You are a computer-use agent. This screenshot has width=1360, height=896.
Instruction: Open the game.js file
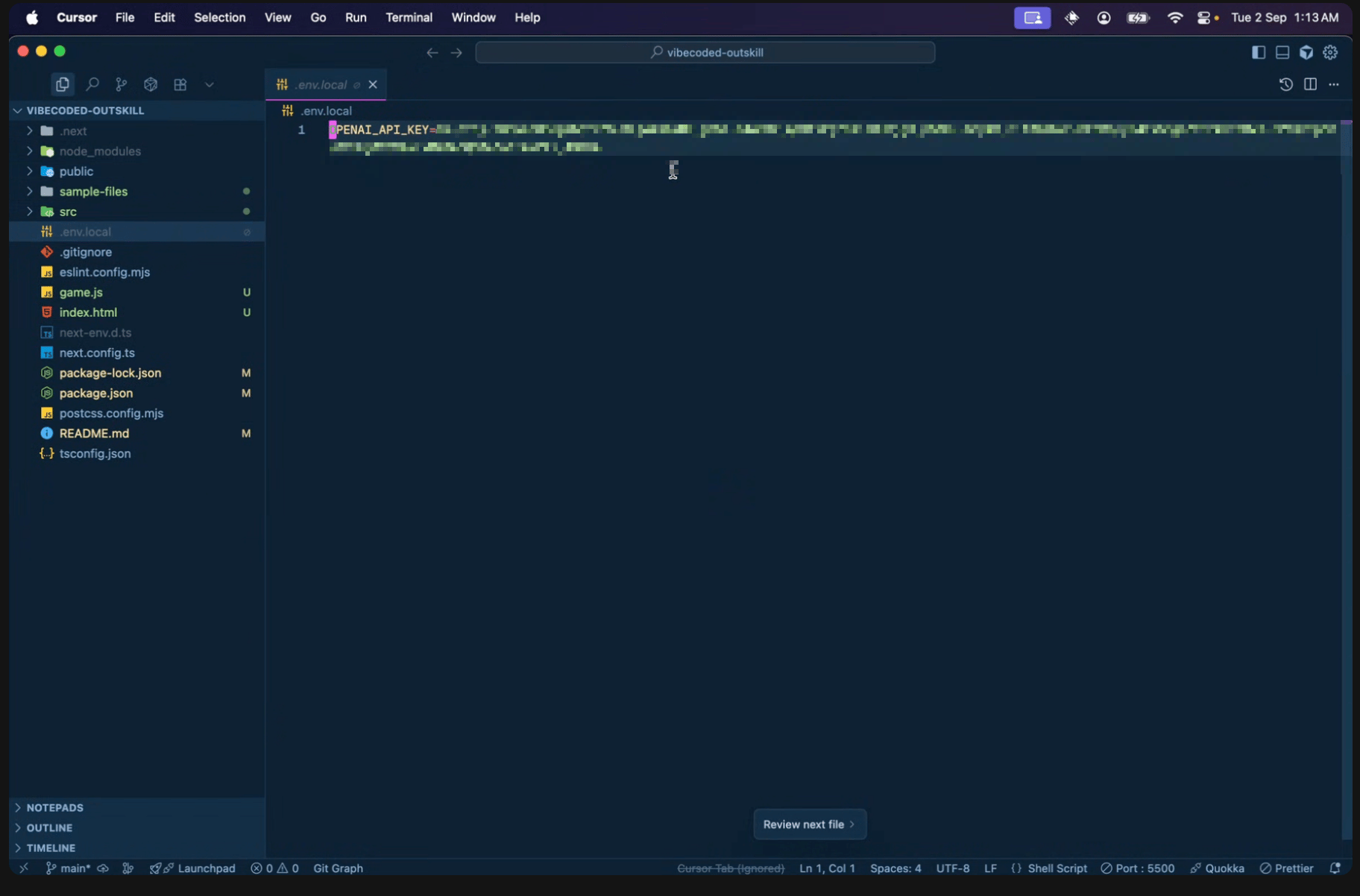137,291
